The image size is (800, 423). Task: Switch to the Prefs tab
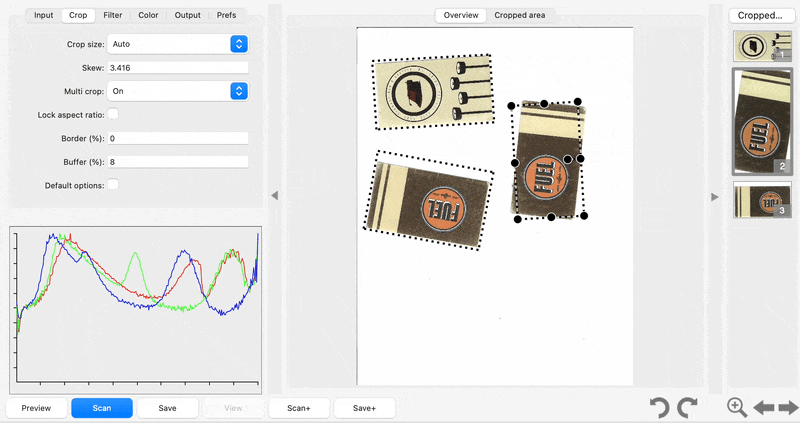(226, 15)
